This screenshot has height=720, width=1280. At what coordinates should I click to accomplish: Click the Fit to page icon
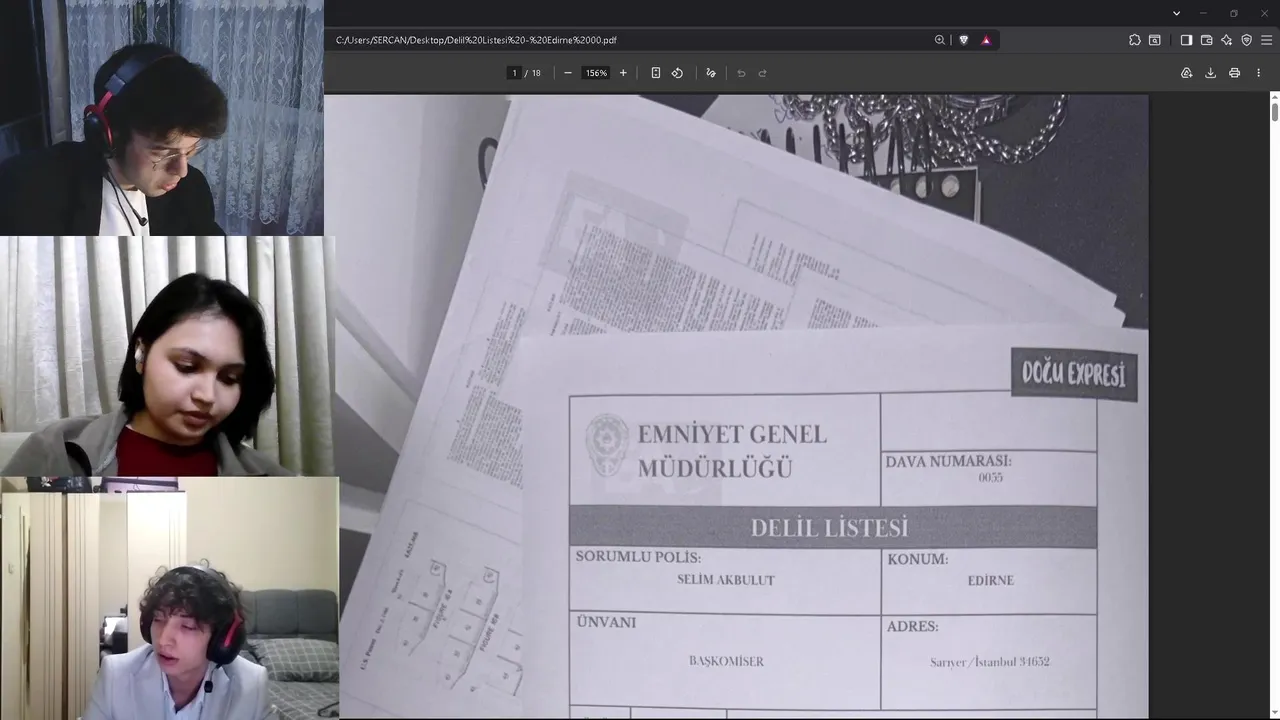656,73
